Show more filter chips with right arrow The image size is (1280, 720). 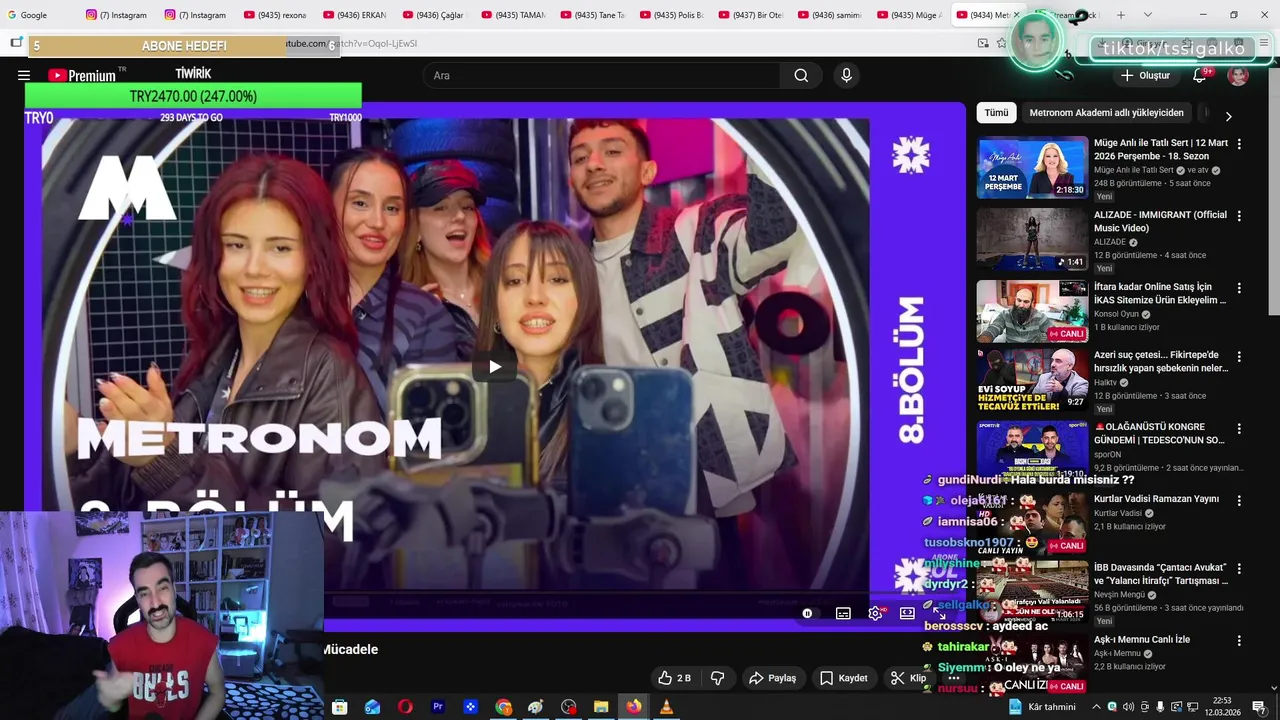1228,116
